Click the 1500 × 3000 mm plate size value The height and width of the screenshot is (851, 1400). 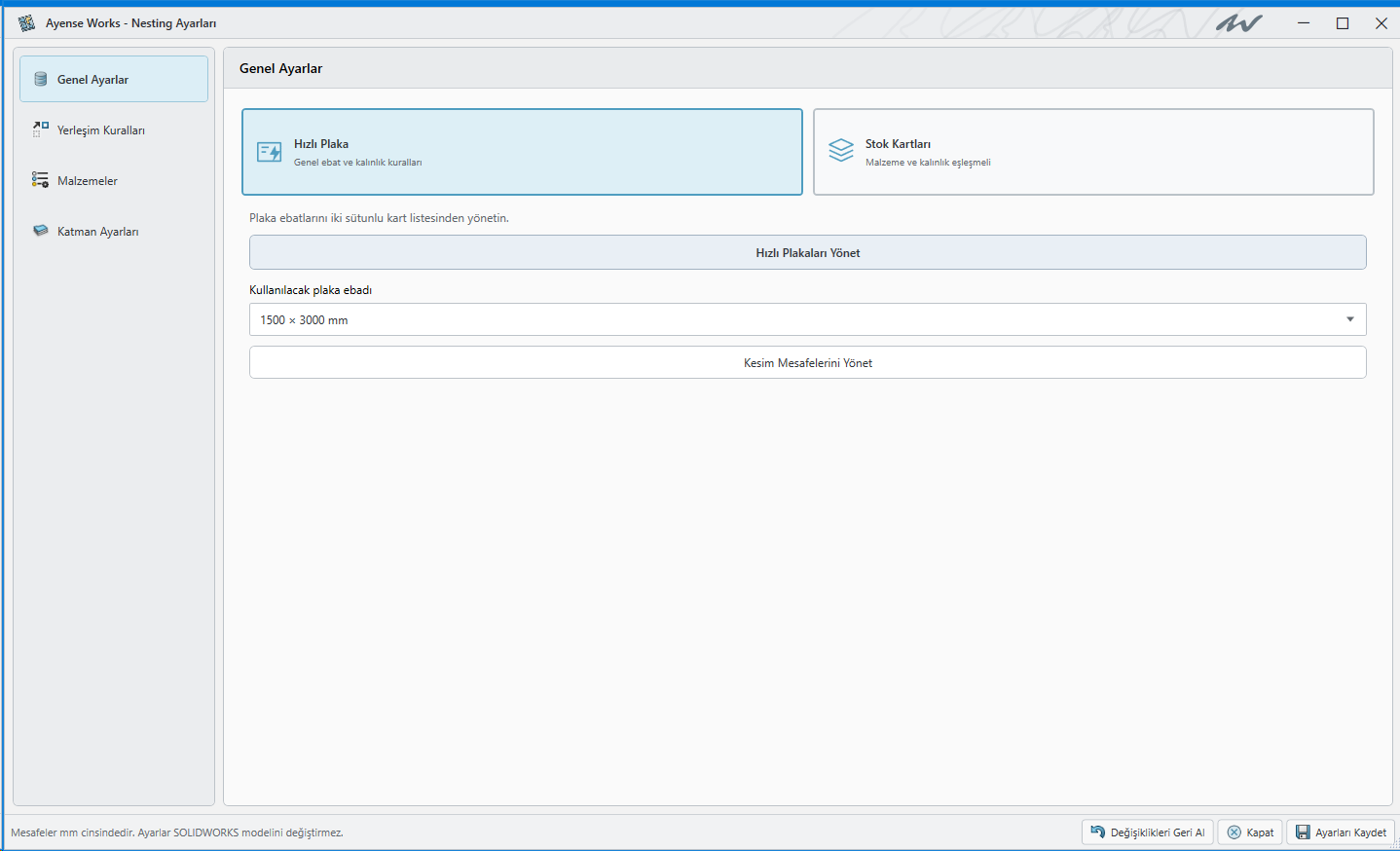point(304,319)
